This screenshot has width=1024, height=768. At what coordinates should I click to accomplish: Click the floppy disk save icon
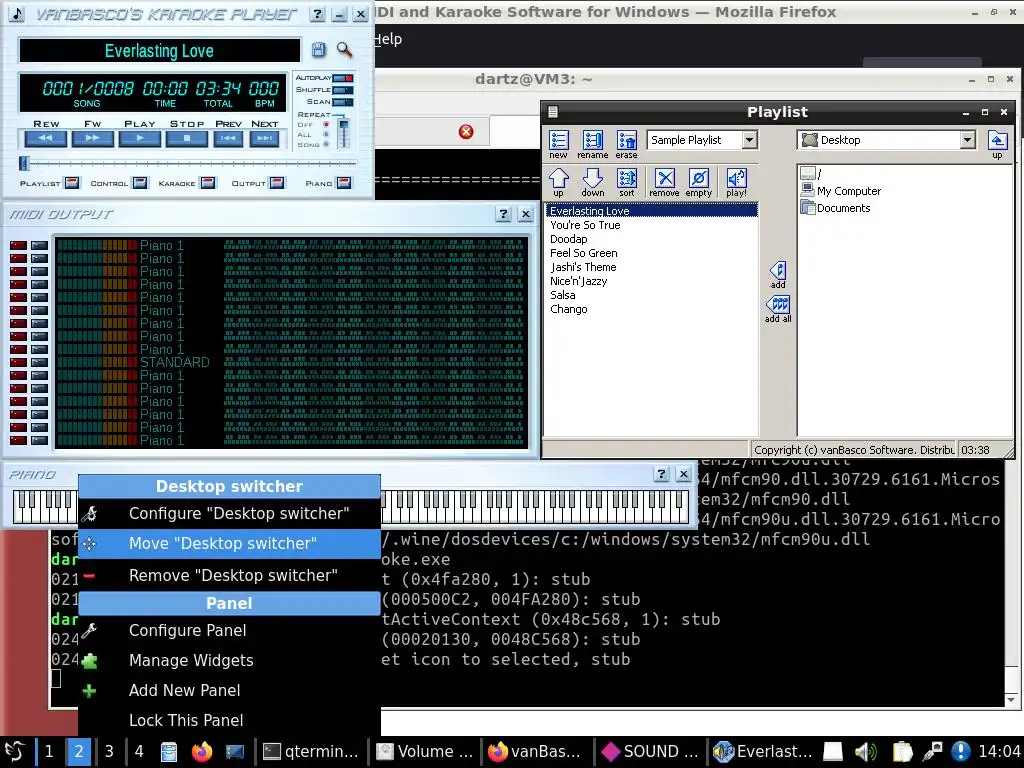point(318,50)
